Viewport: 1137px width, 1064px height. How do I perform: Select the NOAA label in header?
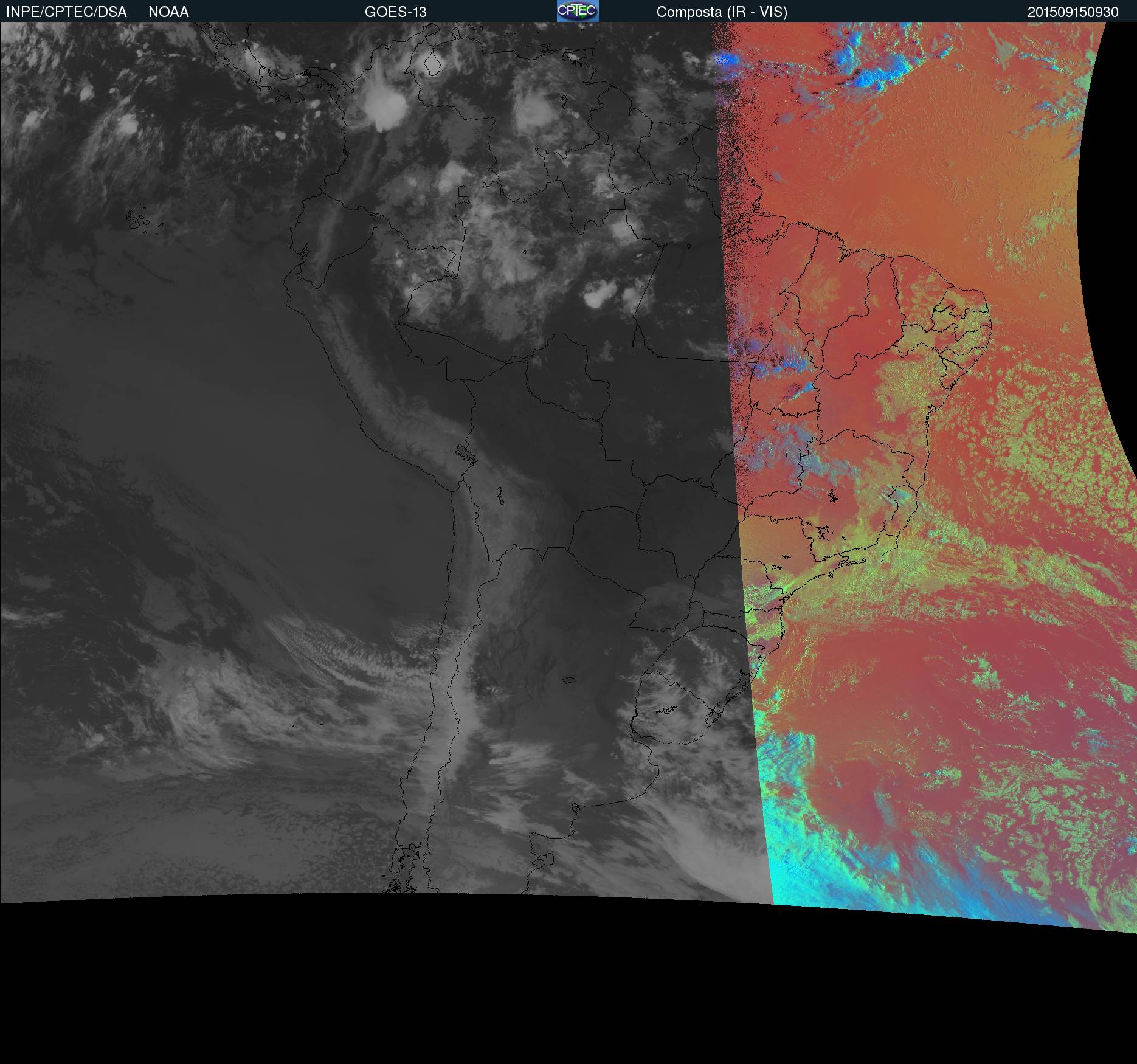coord(168,12)
